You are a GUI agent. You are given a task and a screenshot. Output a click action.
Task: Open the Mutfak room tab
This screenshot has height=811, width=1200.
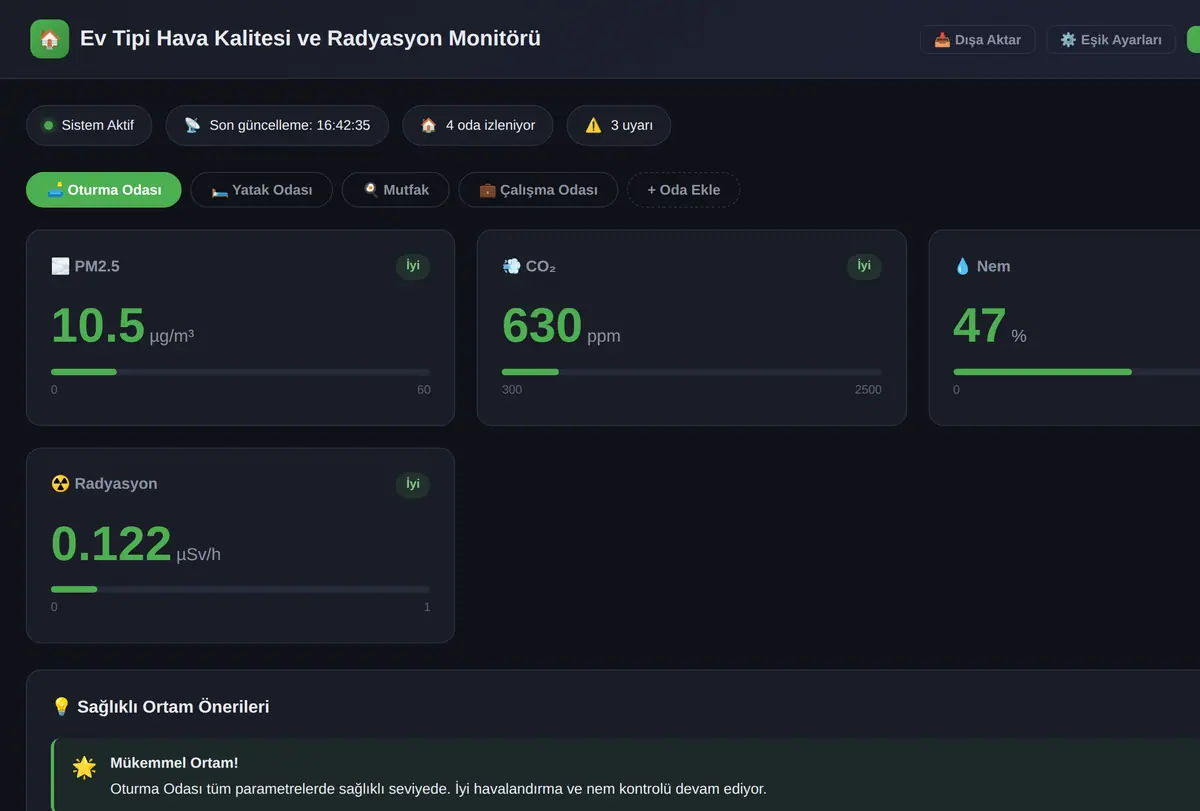(395, 190)
